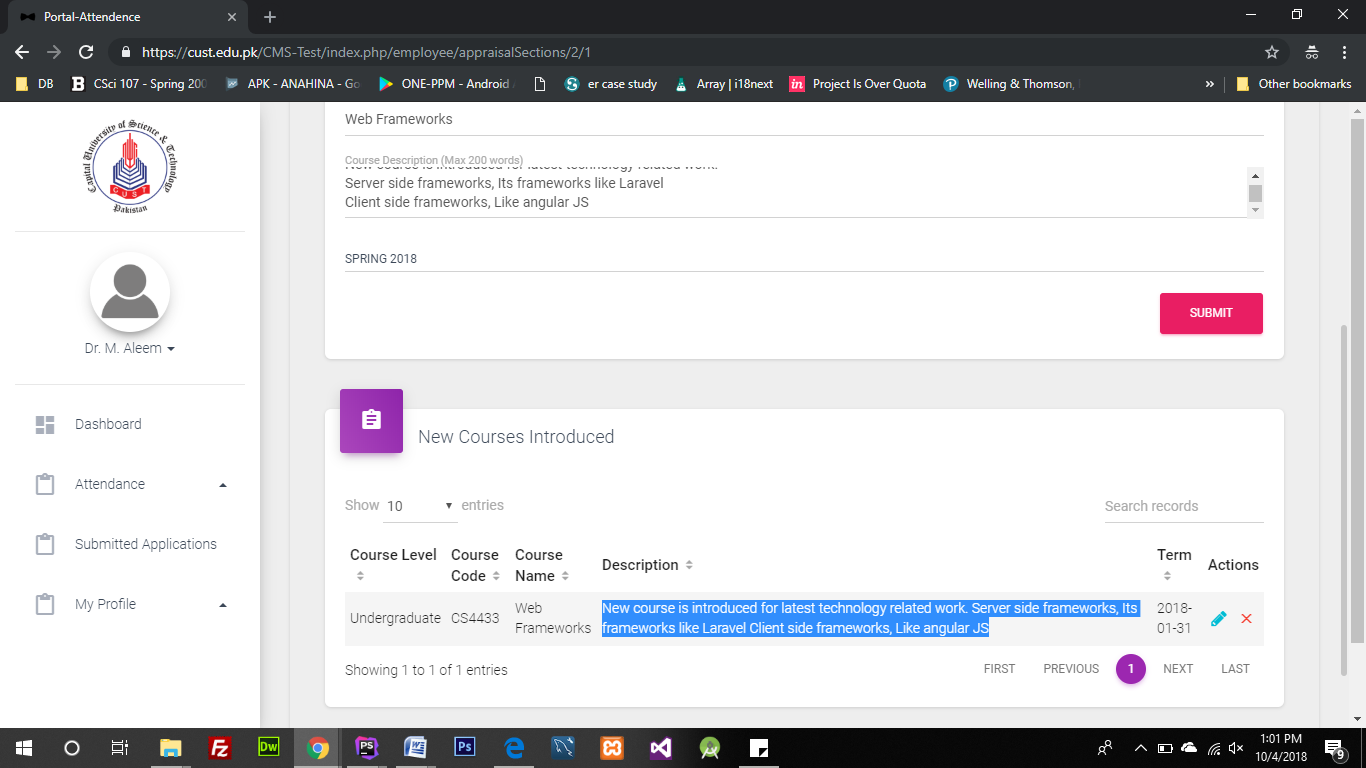Expand the Attendance sidebar menu
The height and width of the screenshot is (768, 1366).
130,484
